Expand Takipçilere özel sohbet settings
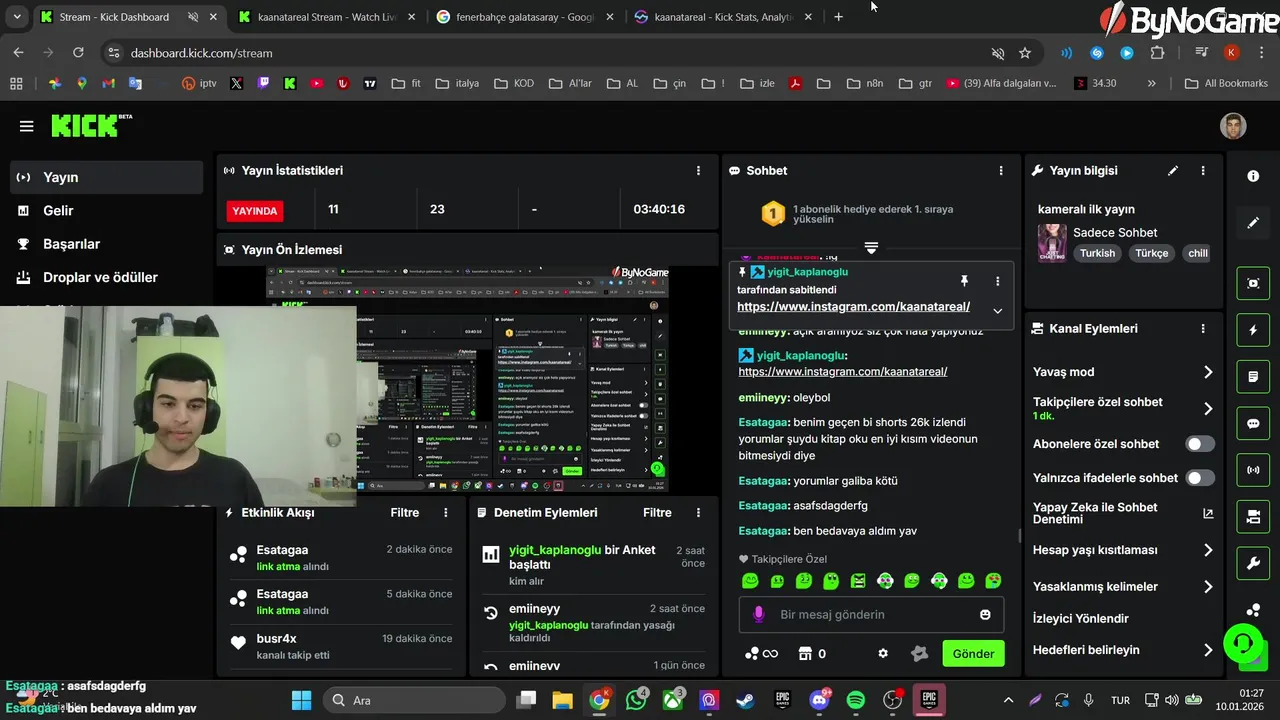The image size is (1280, 720). coord(1208,408)
